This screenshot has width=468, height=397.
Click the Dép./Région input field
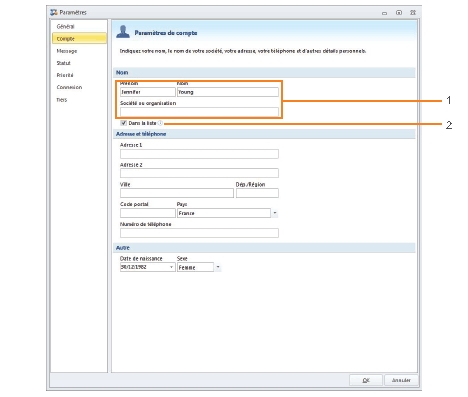pos(257,193)
